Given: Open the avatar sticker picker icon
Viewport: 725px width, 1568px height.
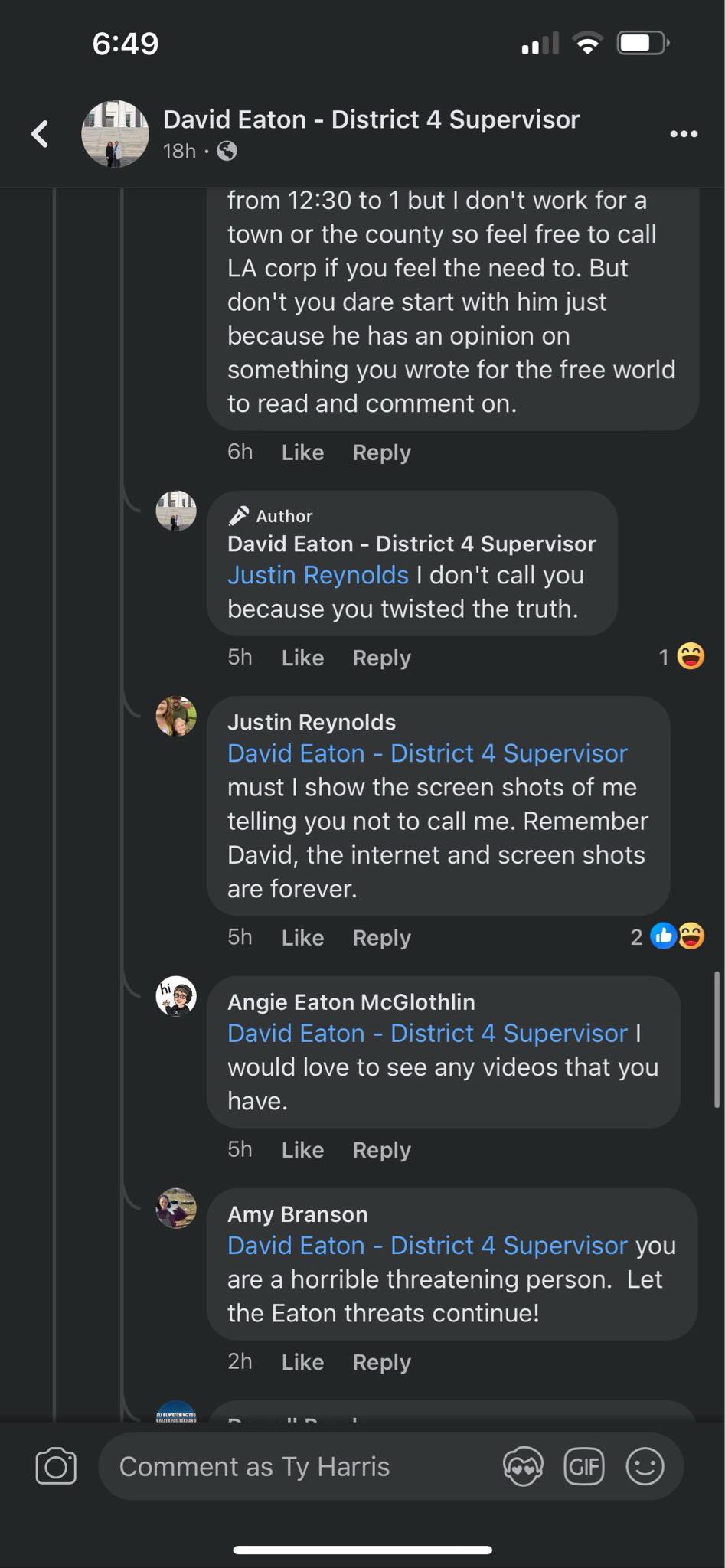Looking at the screenshot, I should click(x=523, y=1466).
